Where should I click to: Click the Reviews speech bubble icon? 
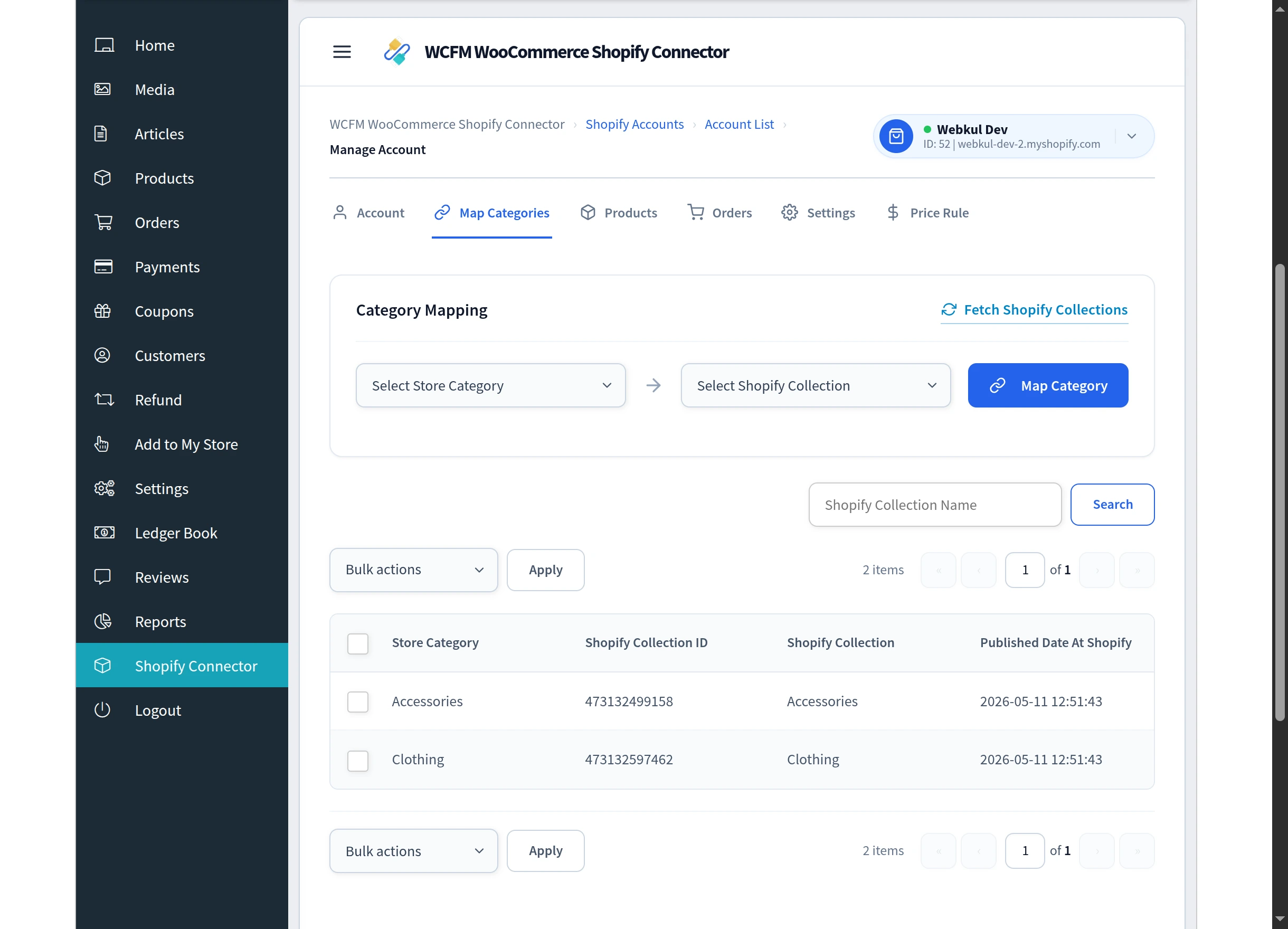click(102, 577)
